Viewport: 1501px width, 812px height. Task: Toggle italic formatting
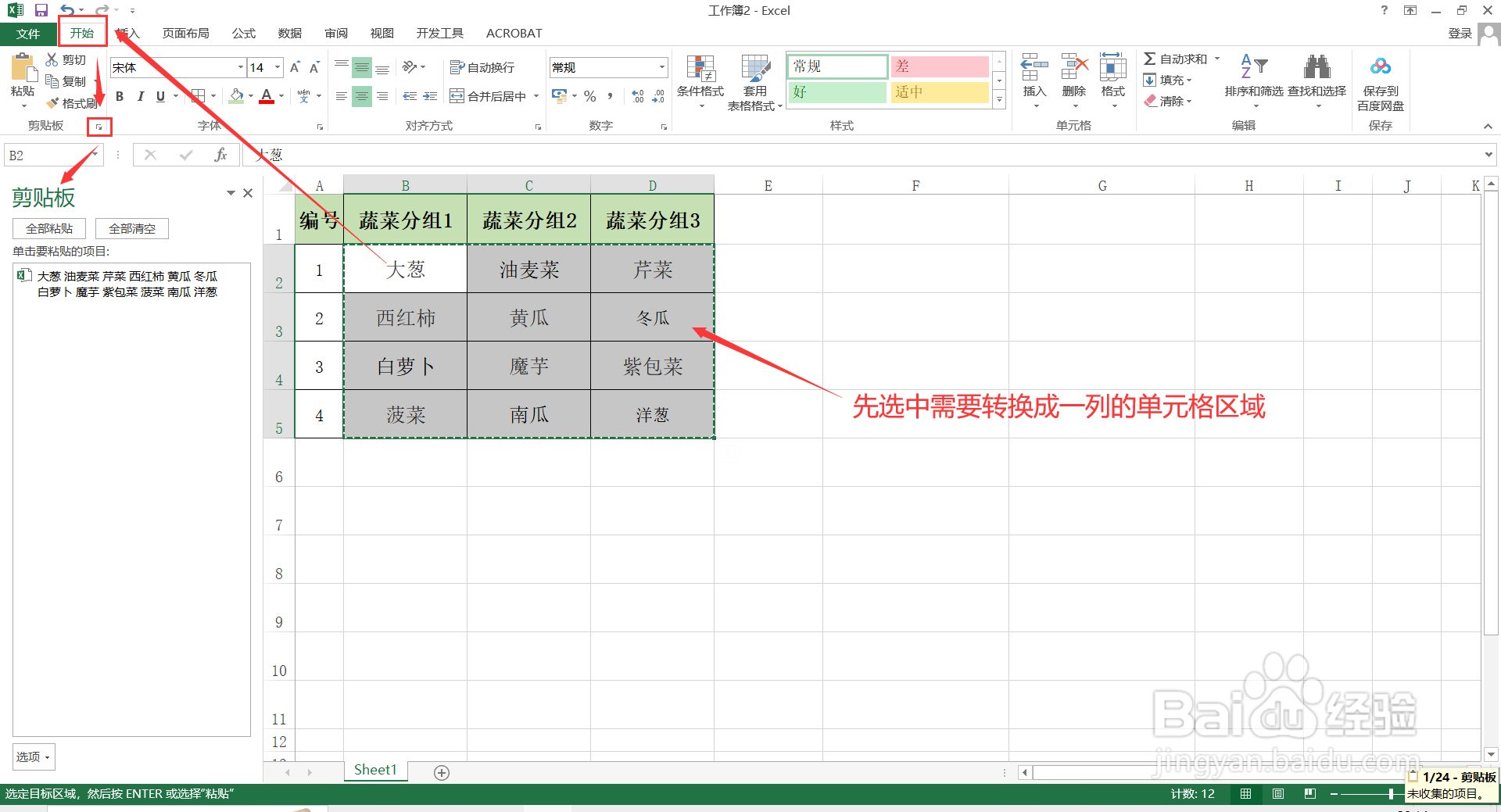point(140,96)
